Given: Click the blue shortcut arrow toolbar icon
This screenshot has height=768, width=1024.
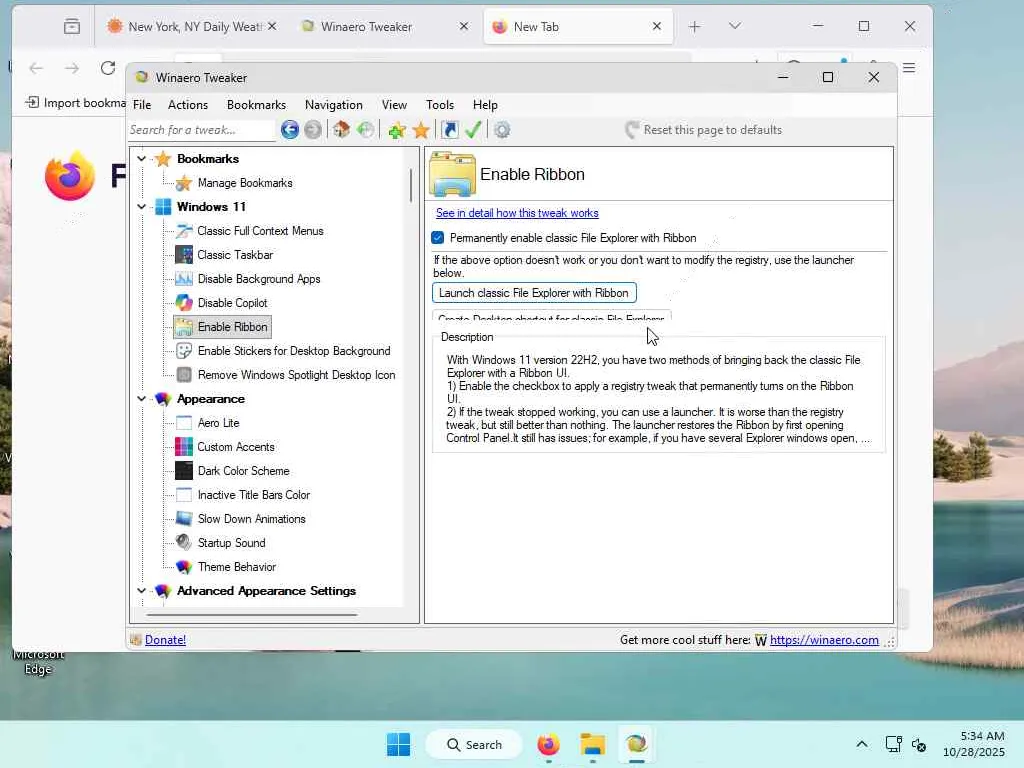Looking at the screenshot, I should pos(450,130).
